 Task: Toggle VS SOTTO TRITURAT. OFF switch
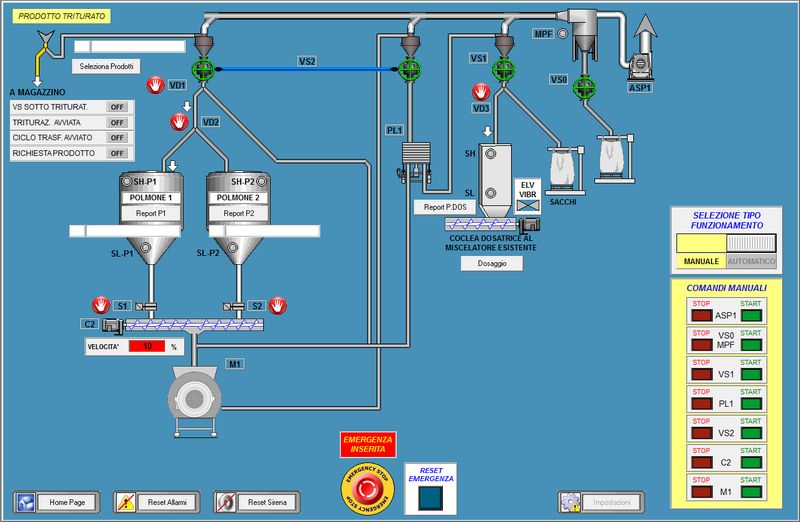coord(117,107)
